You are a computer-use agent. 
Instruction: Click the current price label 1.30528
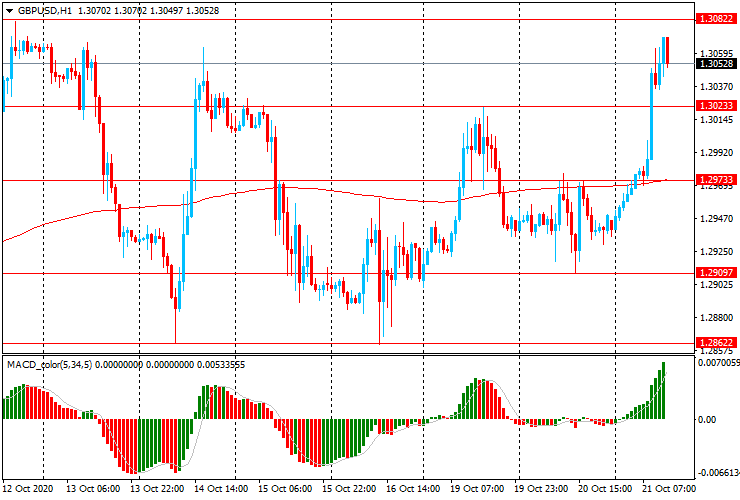pos(716,64)
